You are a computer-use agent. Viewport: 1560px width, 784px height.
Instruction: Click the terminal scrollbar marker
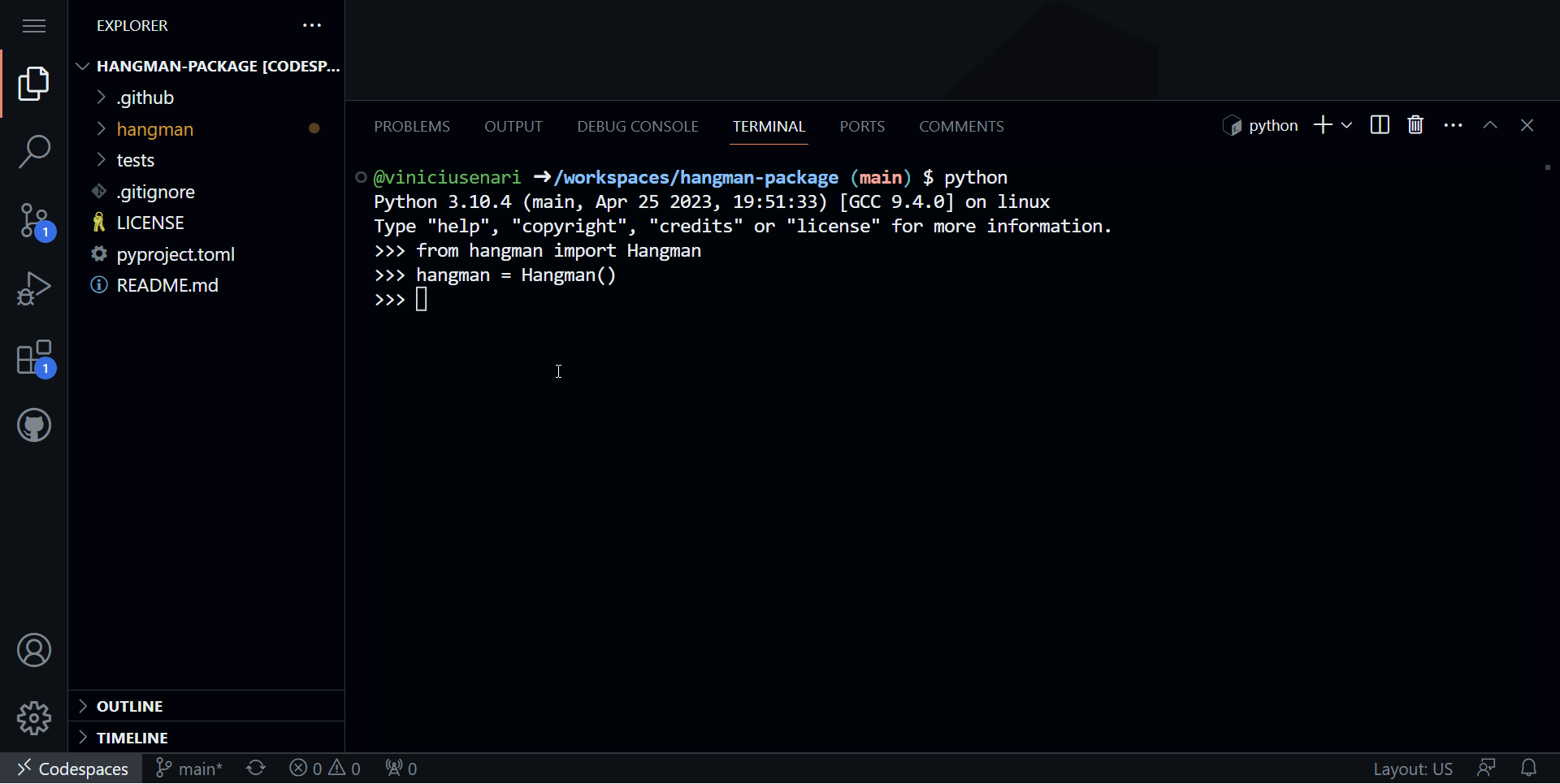click(x=1548, y=167)
